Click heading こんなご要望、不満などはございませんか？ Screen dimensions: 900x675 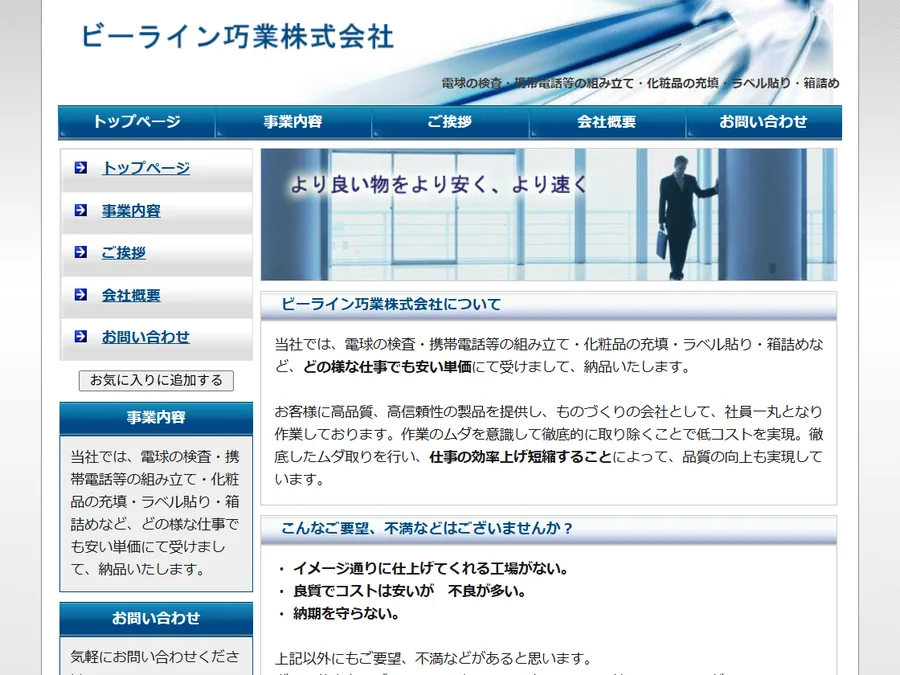tap(427, 528)
